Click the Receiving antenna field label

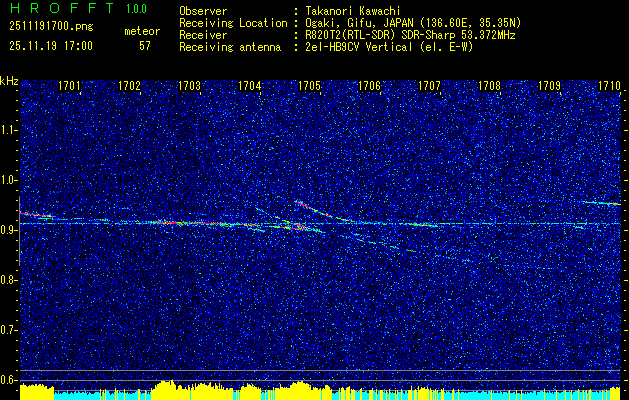pyautogui.click(x=230, y=47)
